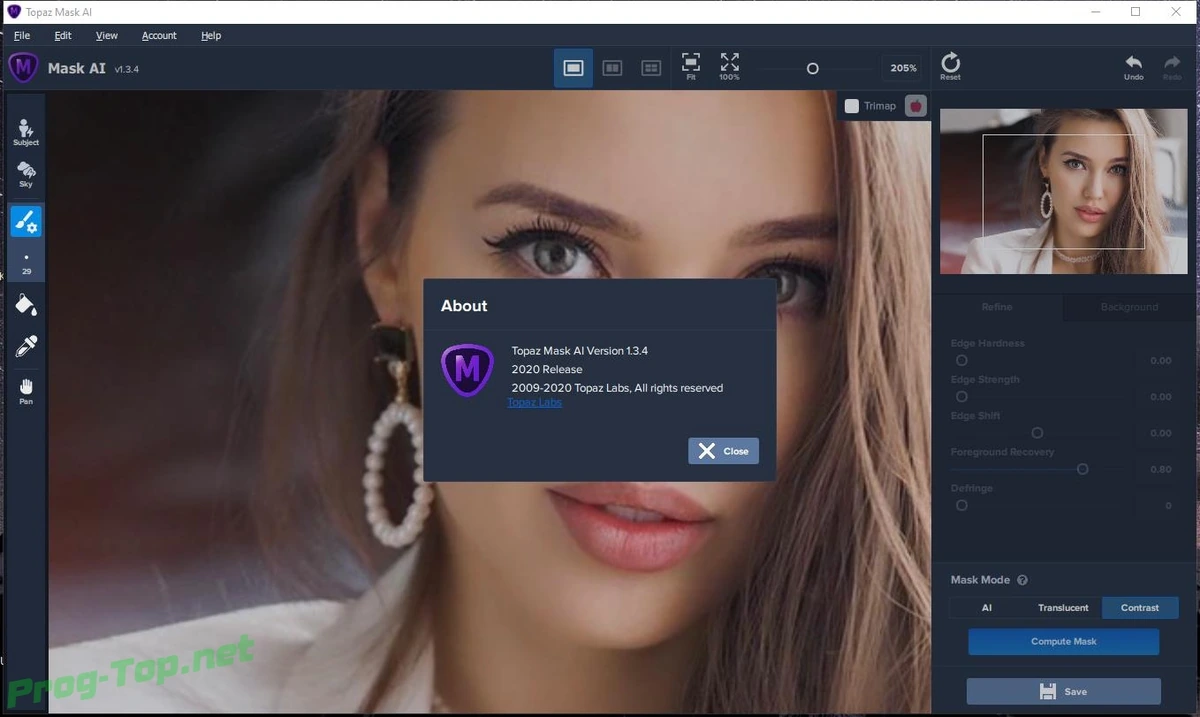Viewport: 1200px width, 717px height.
Task: Zoom to 100% view
Action: [730, 67]
